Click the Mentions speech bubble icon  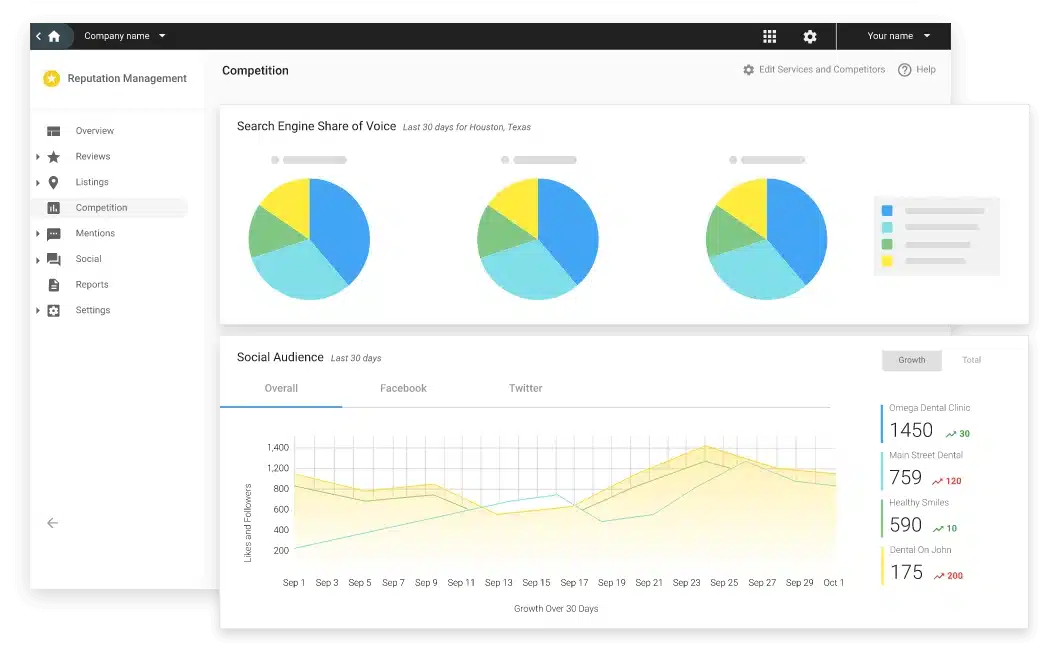(x=53, y=233)
